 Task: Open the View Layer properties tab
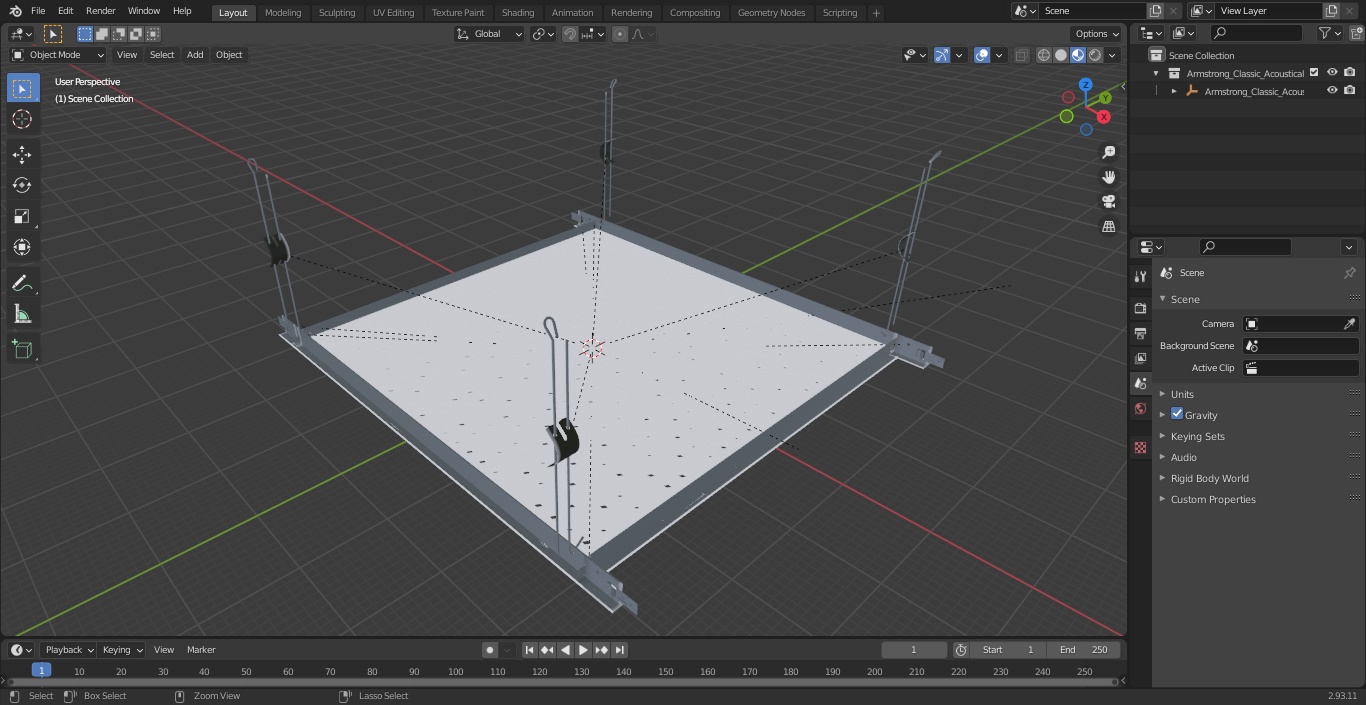1140,358
